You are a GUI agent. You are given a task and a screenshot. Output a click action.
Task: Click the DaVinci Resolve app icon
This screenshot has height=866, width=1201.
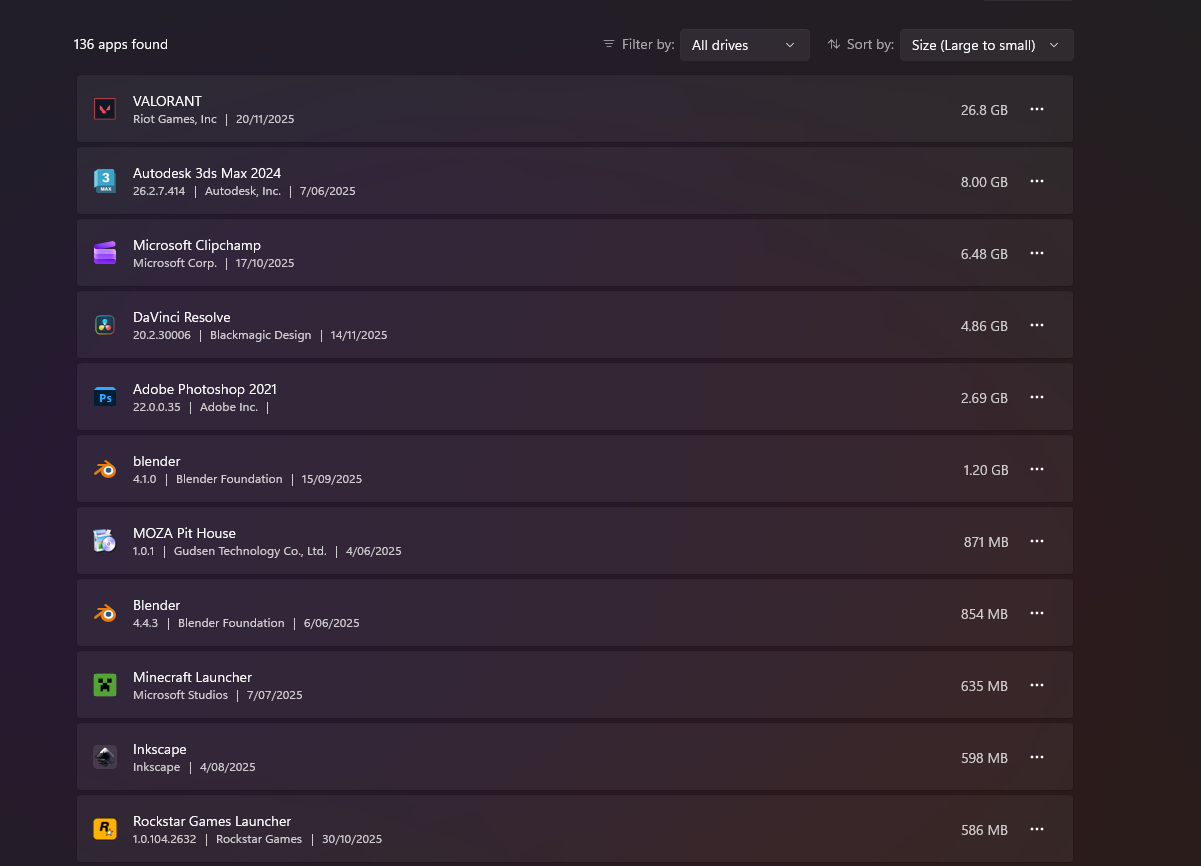coord(105,325)
